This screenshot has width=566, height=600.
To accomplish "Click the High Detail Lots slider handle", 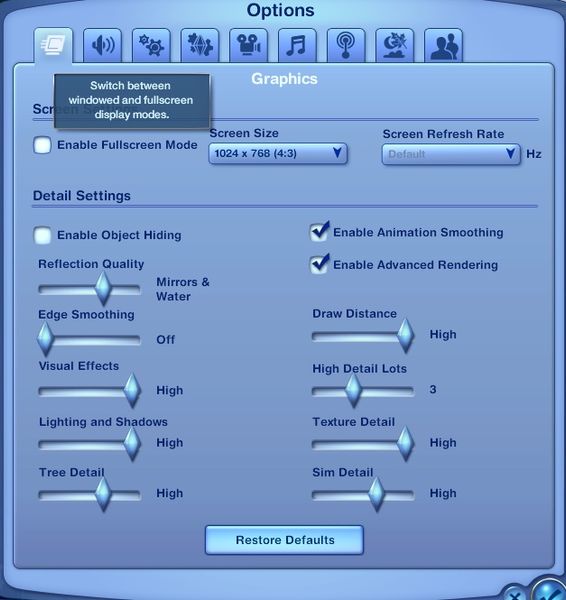I will pyautogui.click(x=353, y=391).
